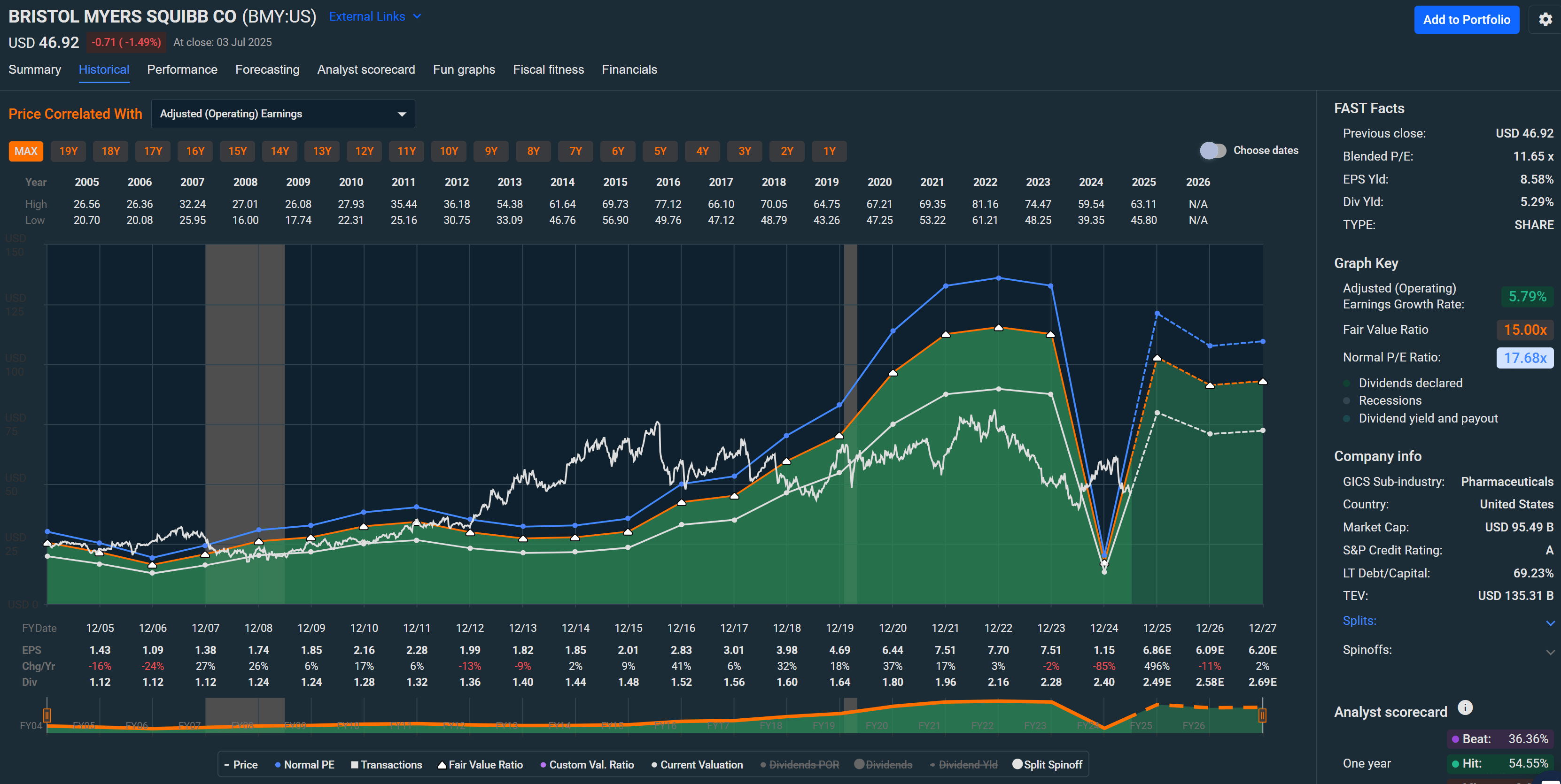Image resolution: width=1561 pixels, height=784 pixels.
Task: Switch to the Forecasting tab
Action: [x=267, y=69]
